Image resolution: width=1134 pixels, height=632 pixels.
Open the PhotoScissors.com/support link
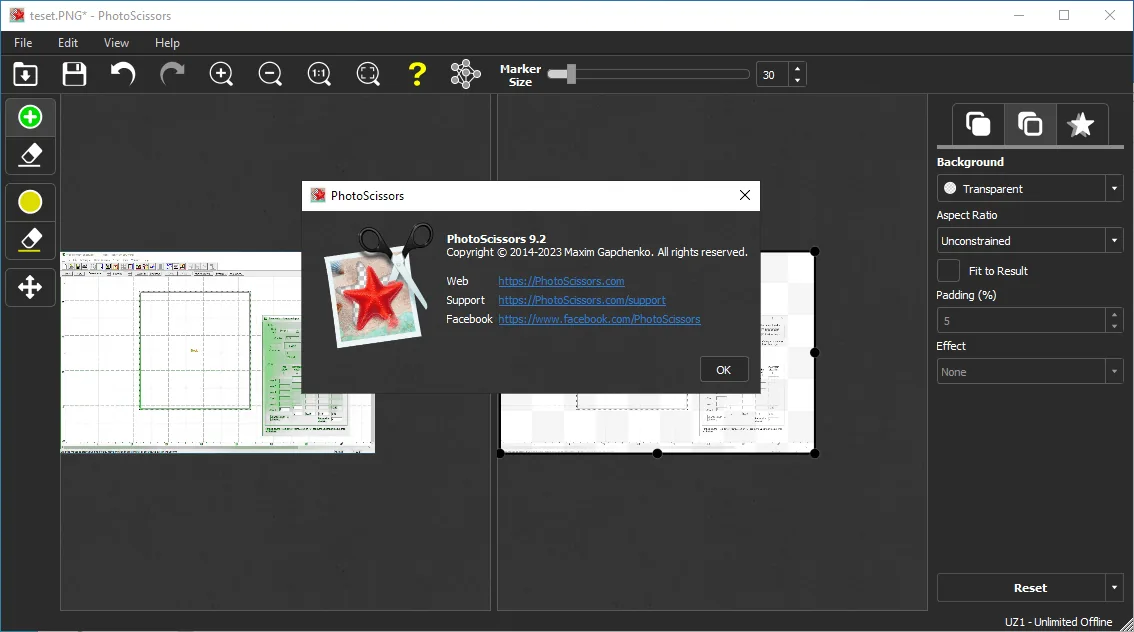[x=581, y=300]
